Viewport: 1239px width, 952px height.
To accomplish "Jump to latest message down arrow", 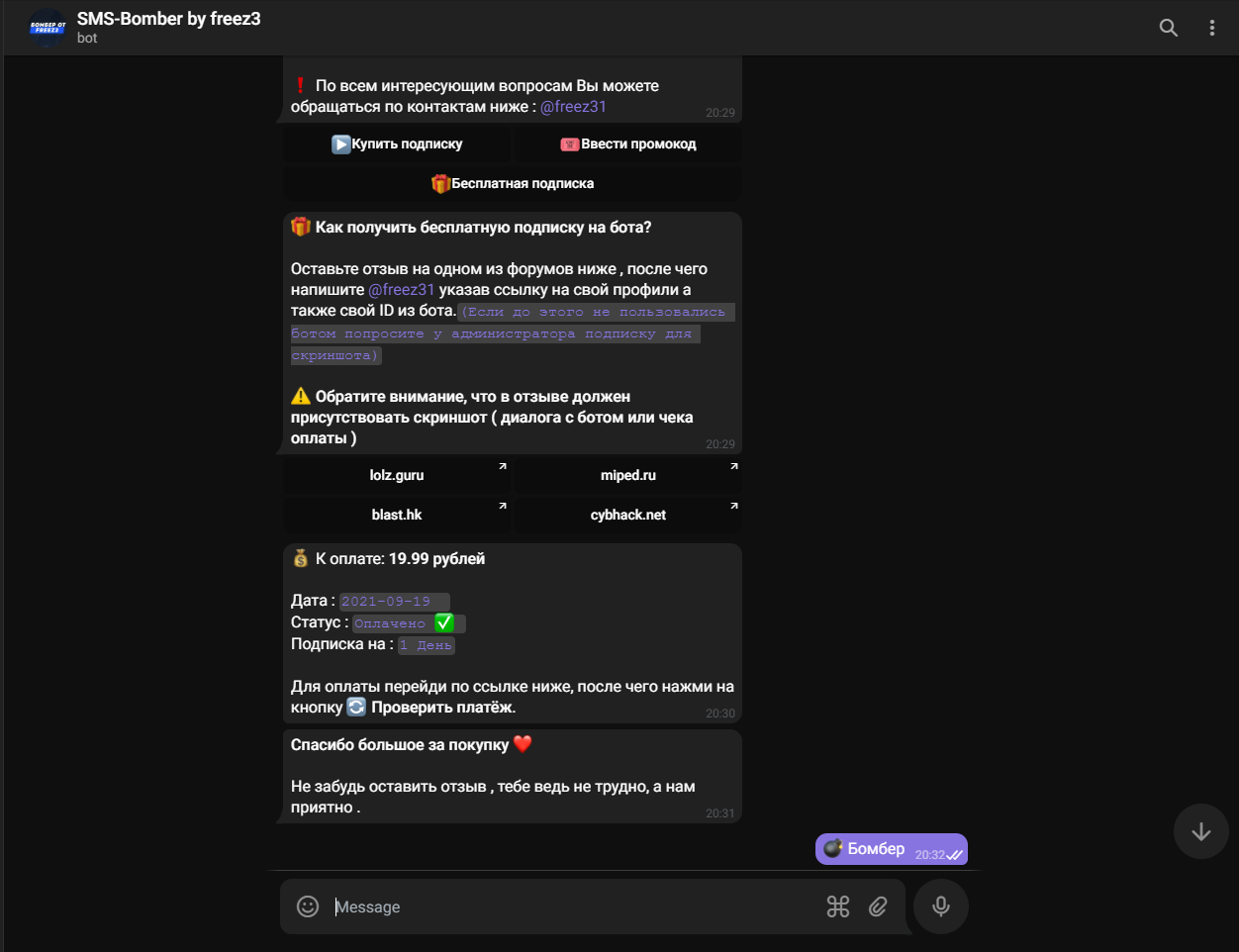I will coord(1201,831).
